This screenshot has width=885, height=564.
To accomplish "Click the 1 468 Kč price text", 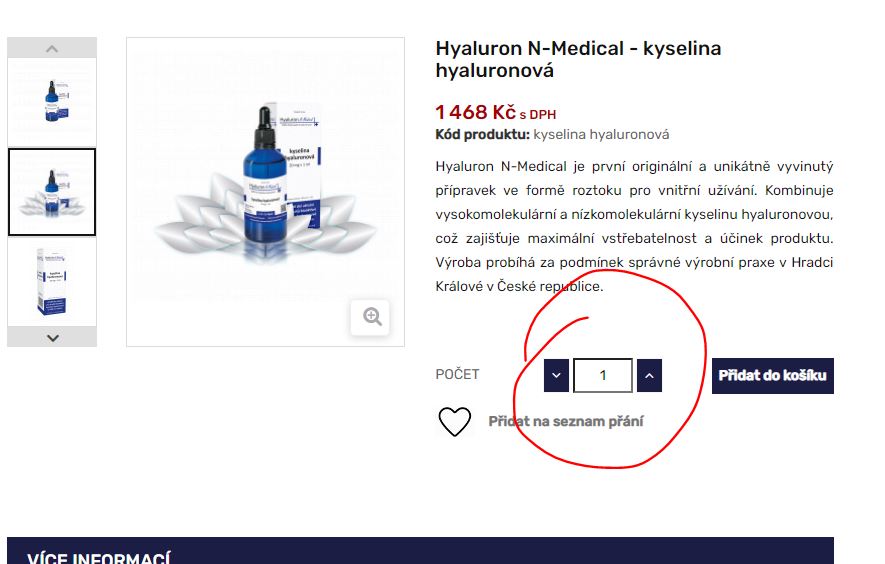I will point(475,112).
